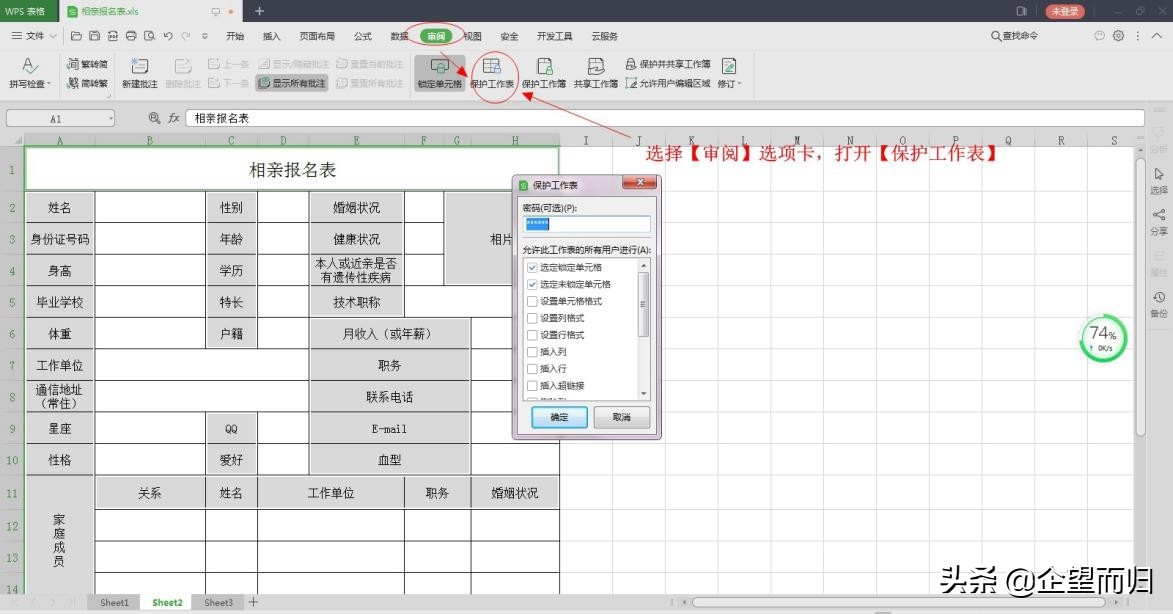This screenshot has height=614, width=1173.
Task: Confirm the dialog with 确定 button
Action: click(560, 417)
